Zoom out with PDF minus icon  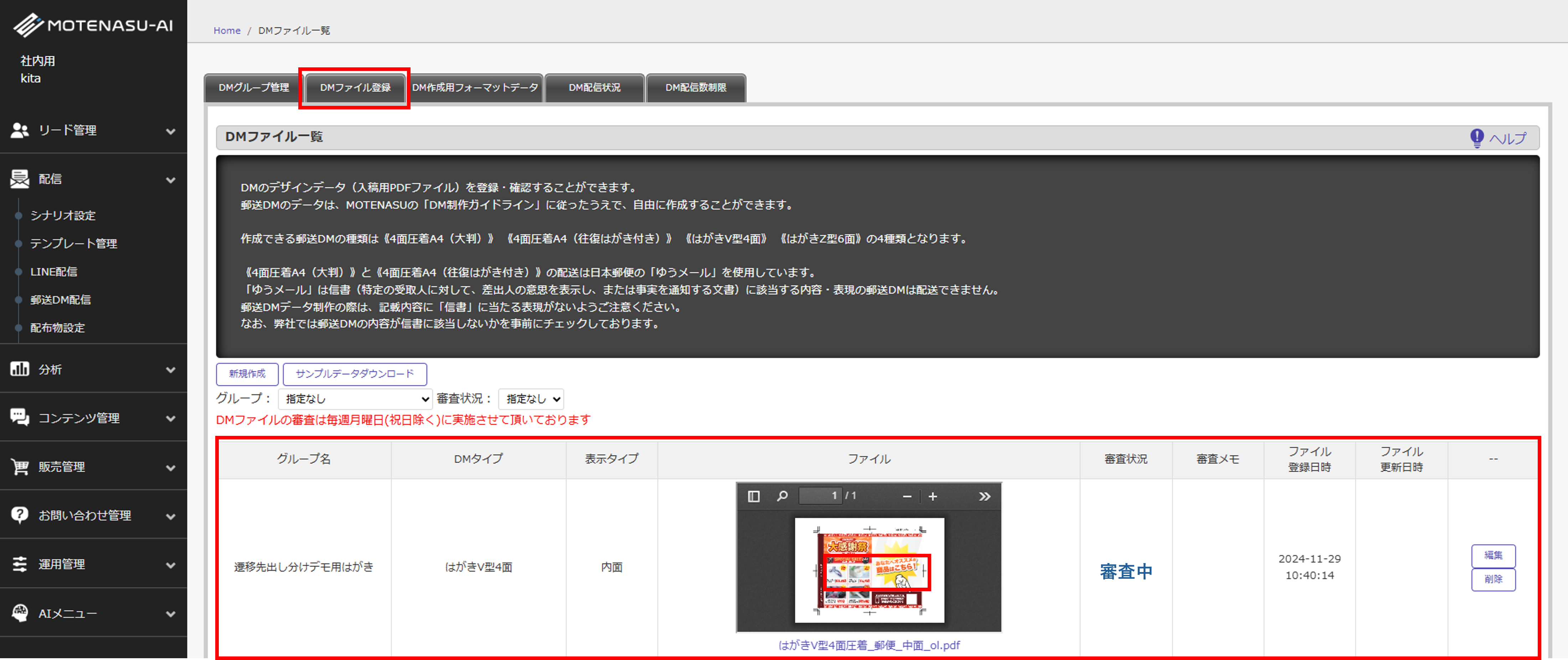click(907, 497)
